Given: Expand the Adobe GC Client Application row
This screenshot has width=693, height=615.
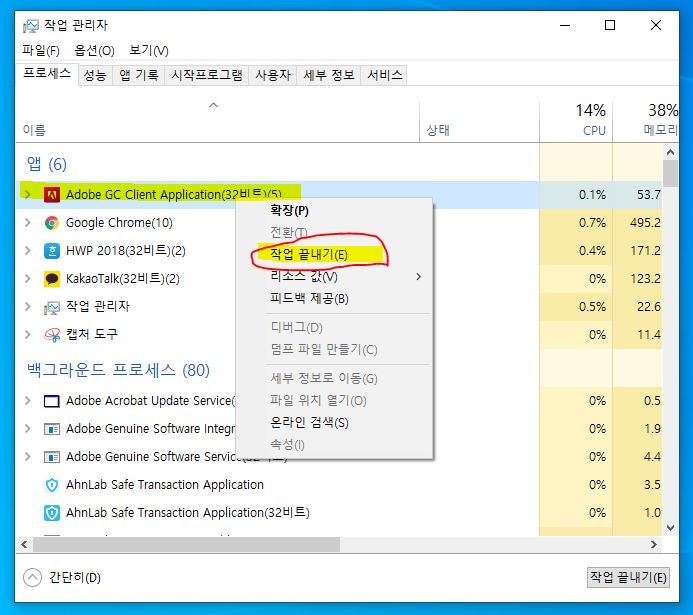Looking at the screenshot, I should coord(27,194).
